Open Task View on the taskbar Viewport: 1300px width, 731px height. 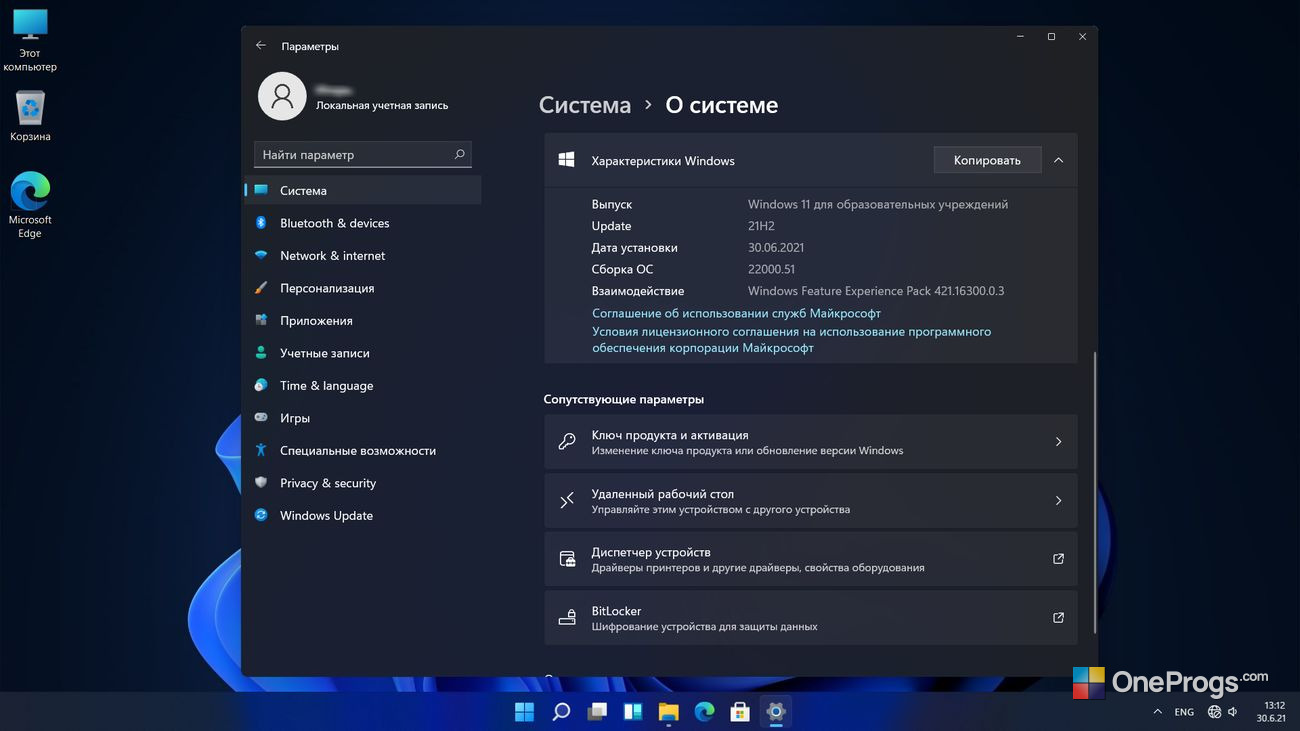tap(597, 712)
